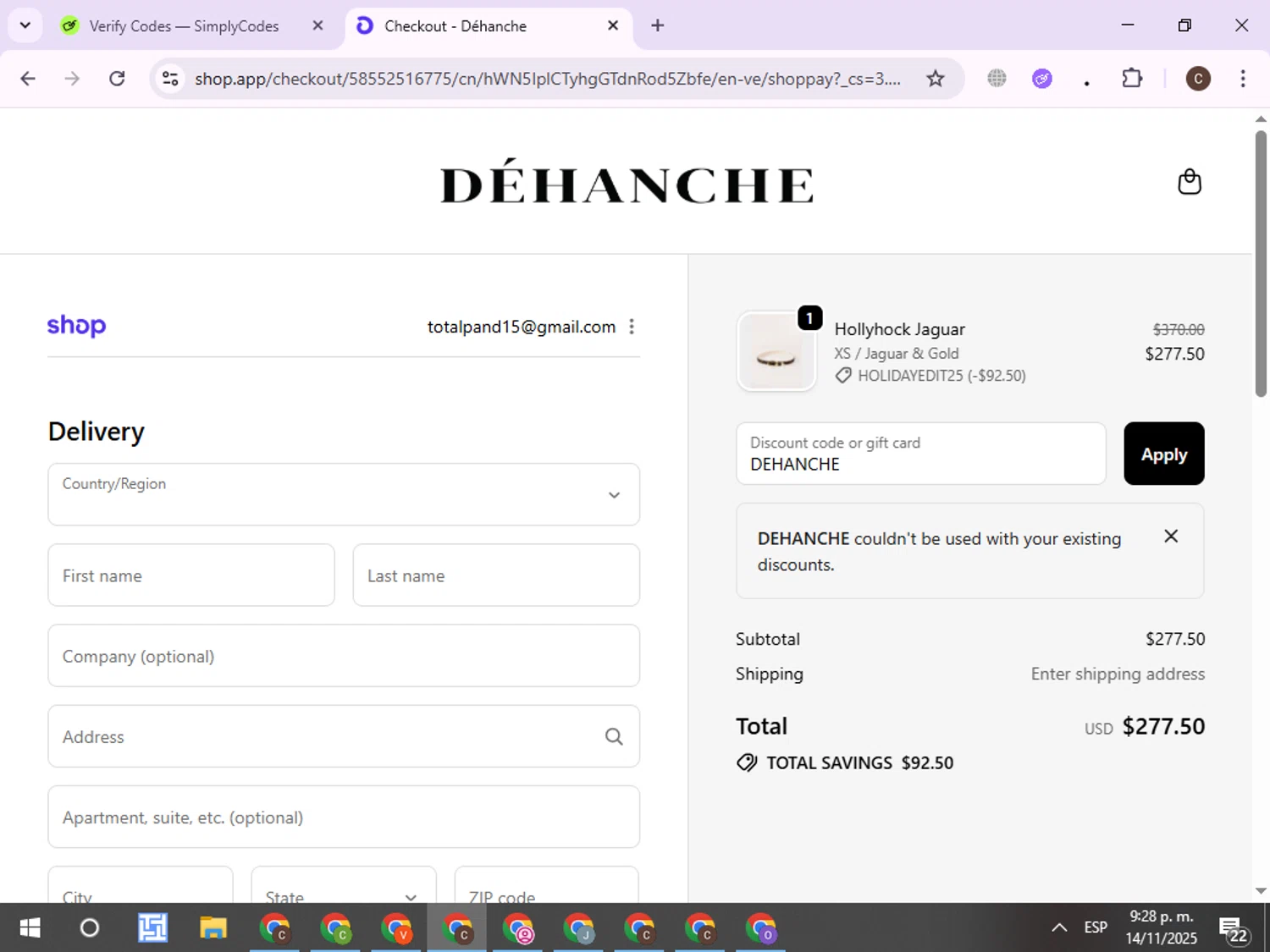Click the Company (optional) field

click(344, 656)
